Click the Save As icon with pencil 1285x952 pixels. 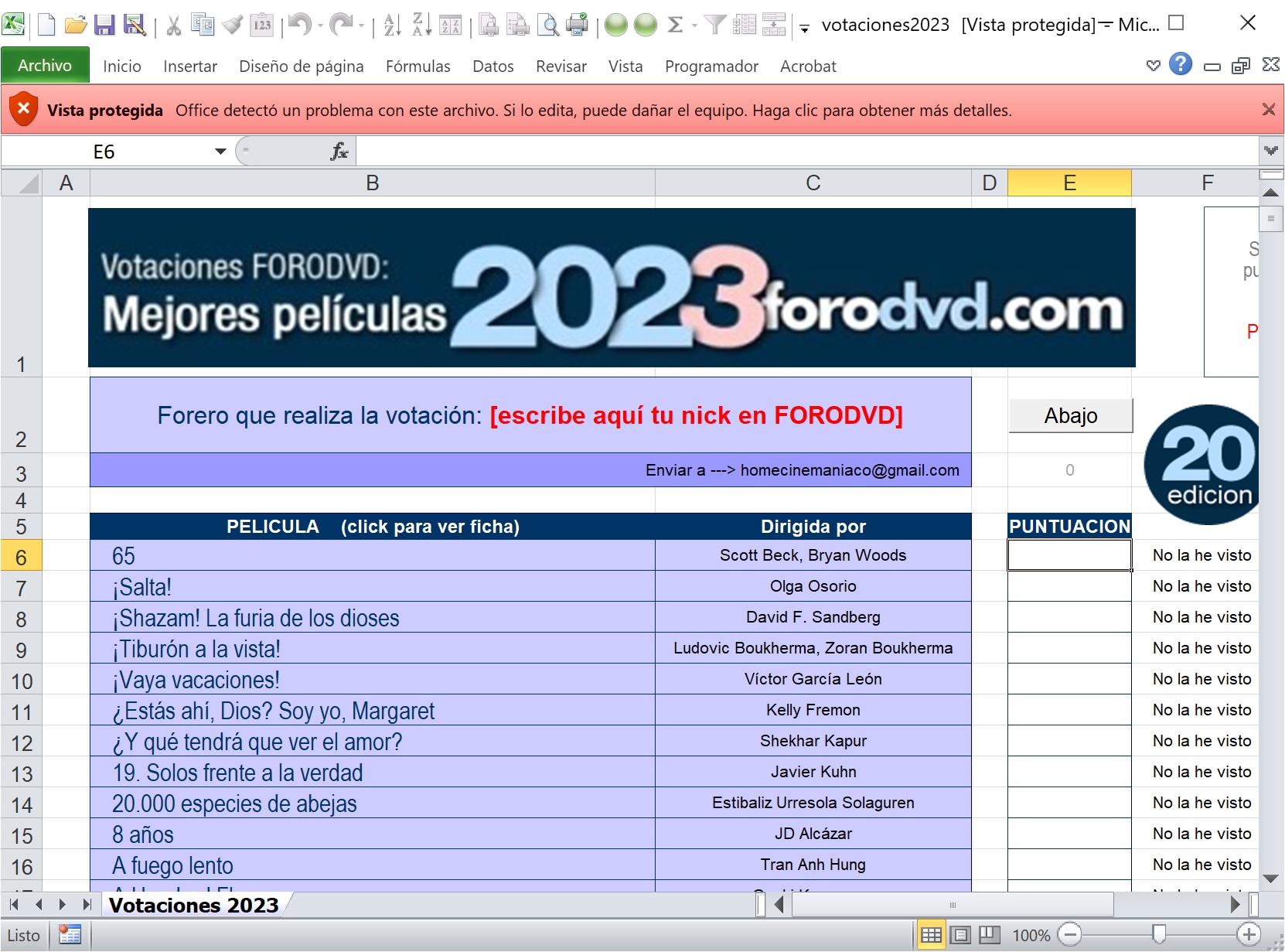[135, 25]
